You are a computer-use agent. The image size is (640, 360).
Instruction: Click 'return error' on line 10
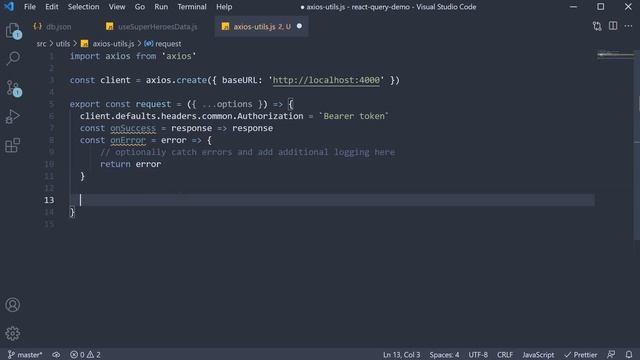tap(131, 164)
